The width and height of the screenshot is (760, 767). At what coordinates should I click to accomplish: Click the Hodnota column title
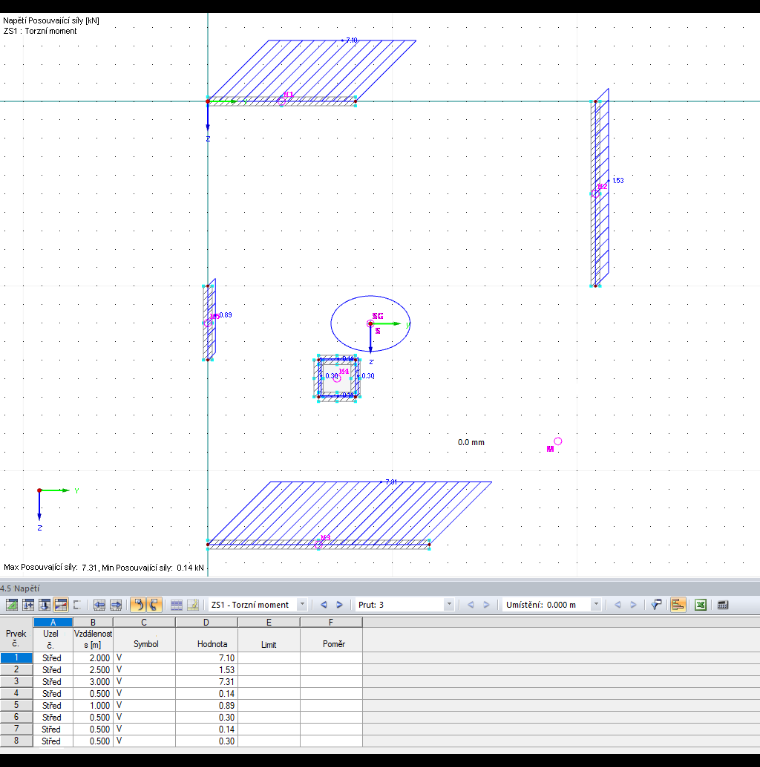coord(212,644)
